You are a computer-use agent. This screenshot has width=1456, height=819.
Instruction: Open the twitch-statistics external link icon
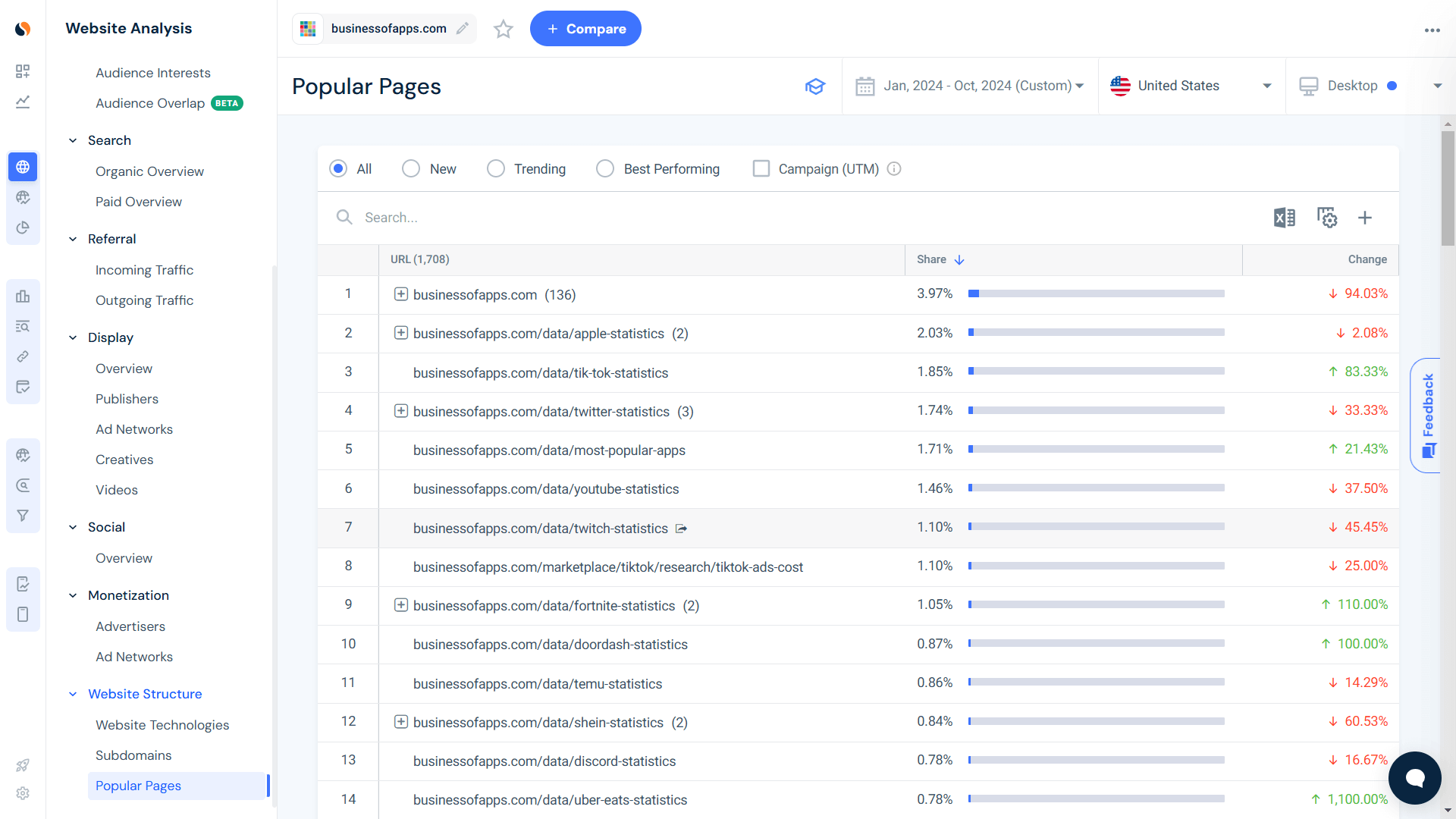tap(682, 528)
